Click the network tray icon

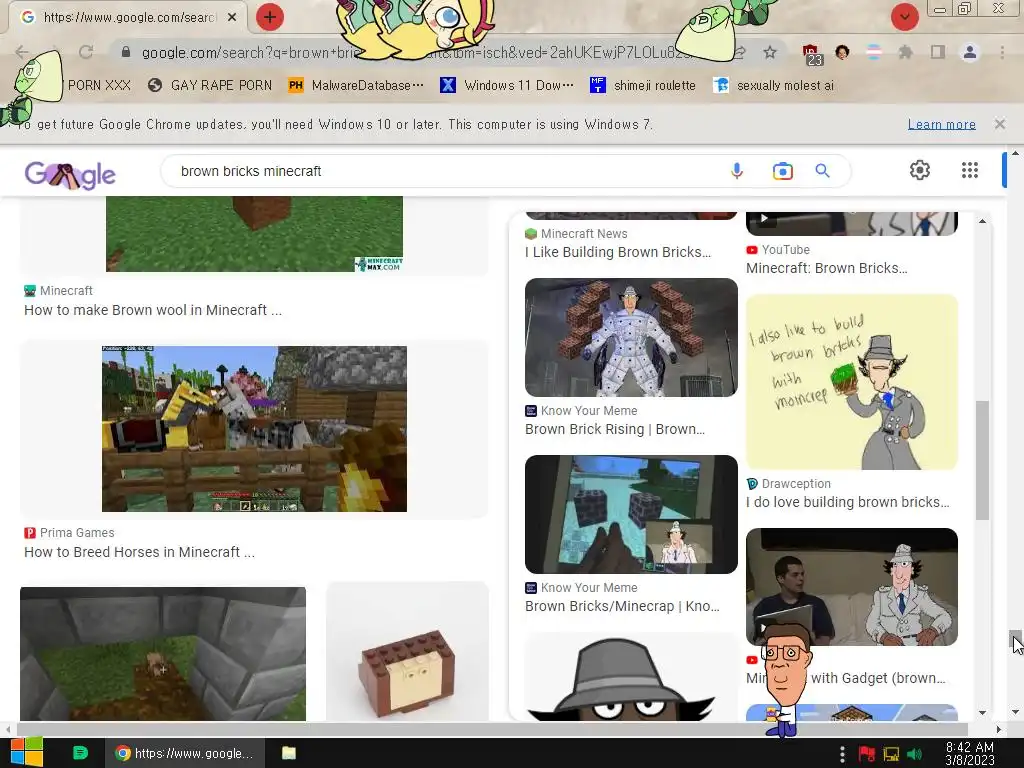point(891,754)
